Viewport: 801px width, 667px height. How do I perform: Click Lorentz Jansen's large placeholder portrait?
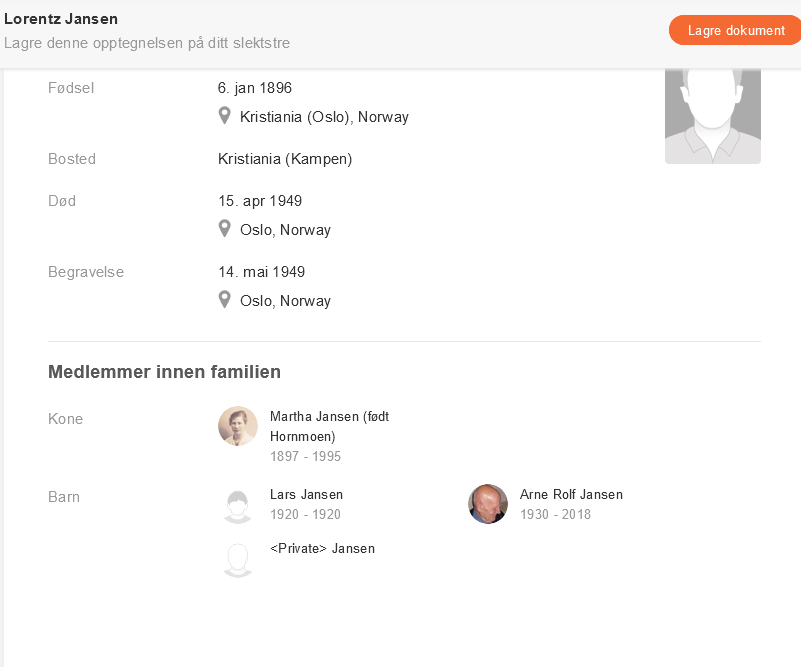click(712, 115)
